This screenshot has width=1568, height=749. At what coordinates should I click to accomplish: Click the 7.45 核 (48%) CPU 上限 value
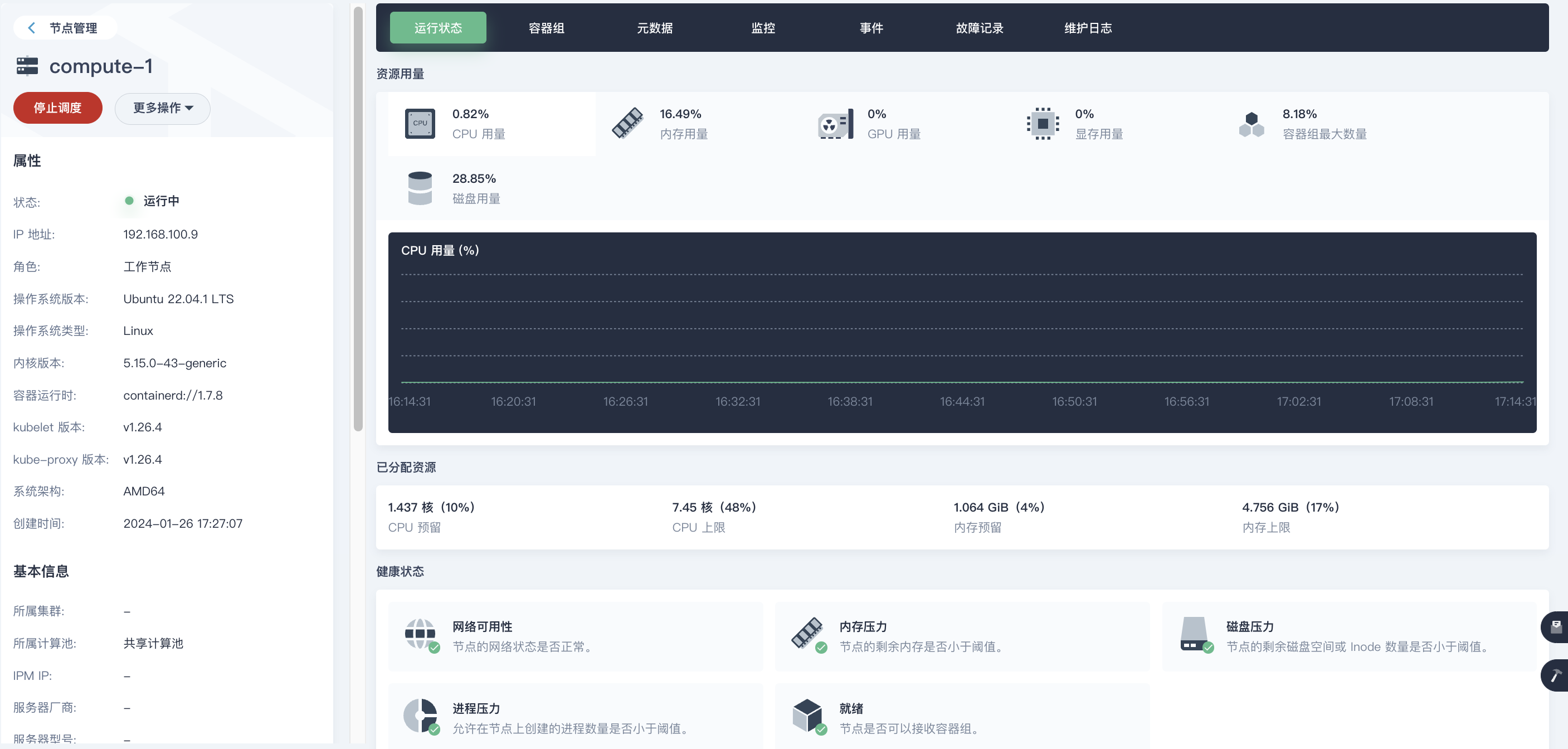pyautogui.click(x=714, y=507)
